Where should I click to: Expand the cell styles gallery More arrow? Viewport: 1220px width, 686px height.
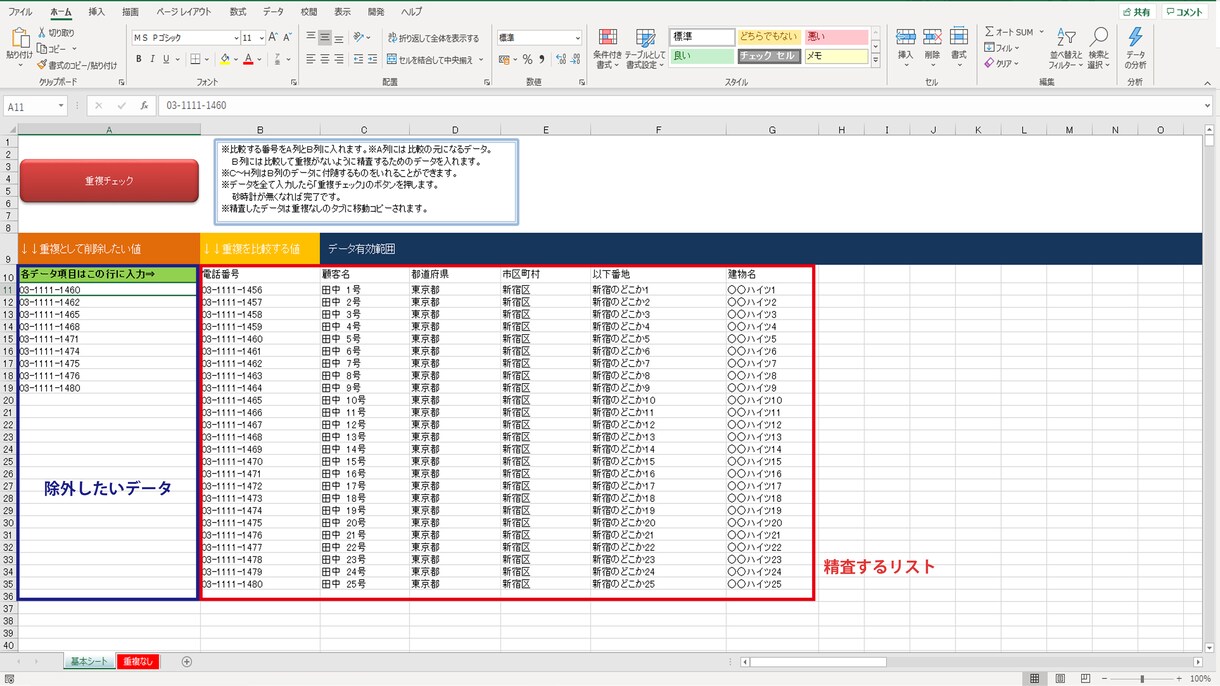(x=876, y=62)
